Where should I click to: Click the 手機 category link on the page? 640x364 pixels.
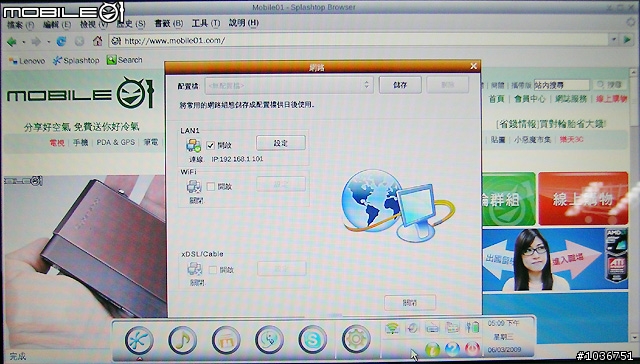[80, 142]
